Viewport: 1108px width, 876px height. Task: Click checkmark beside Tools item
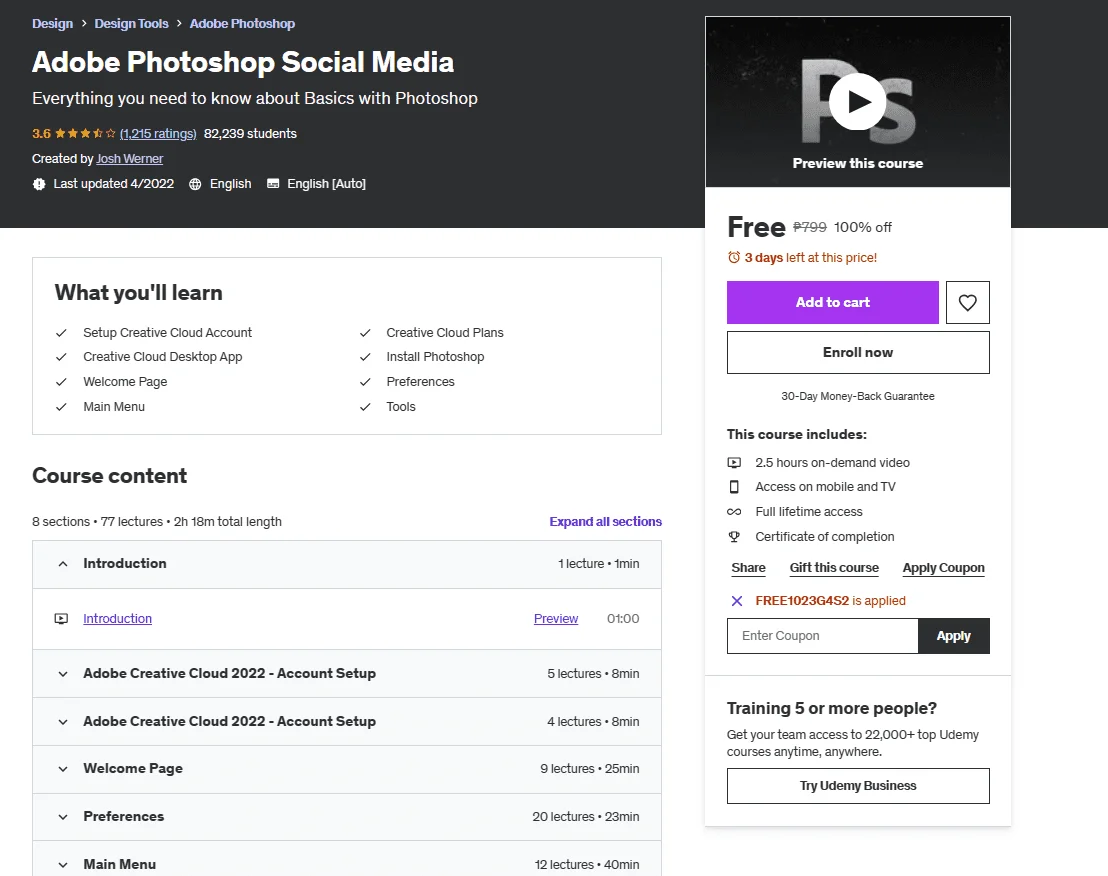(x=365, y=407)
